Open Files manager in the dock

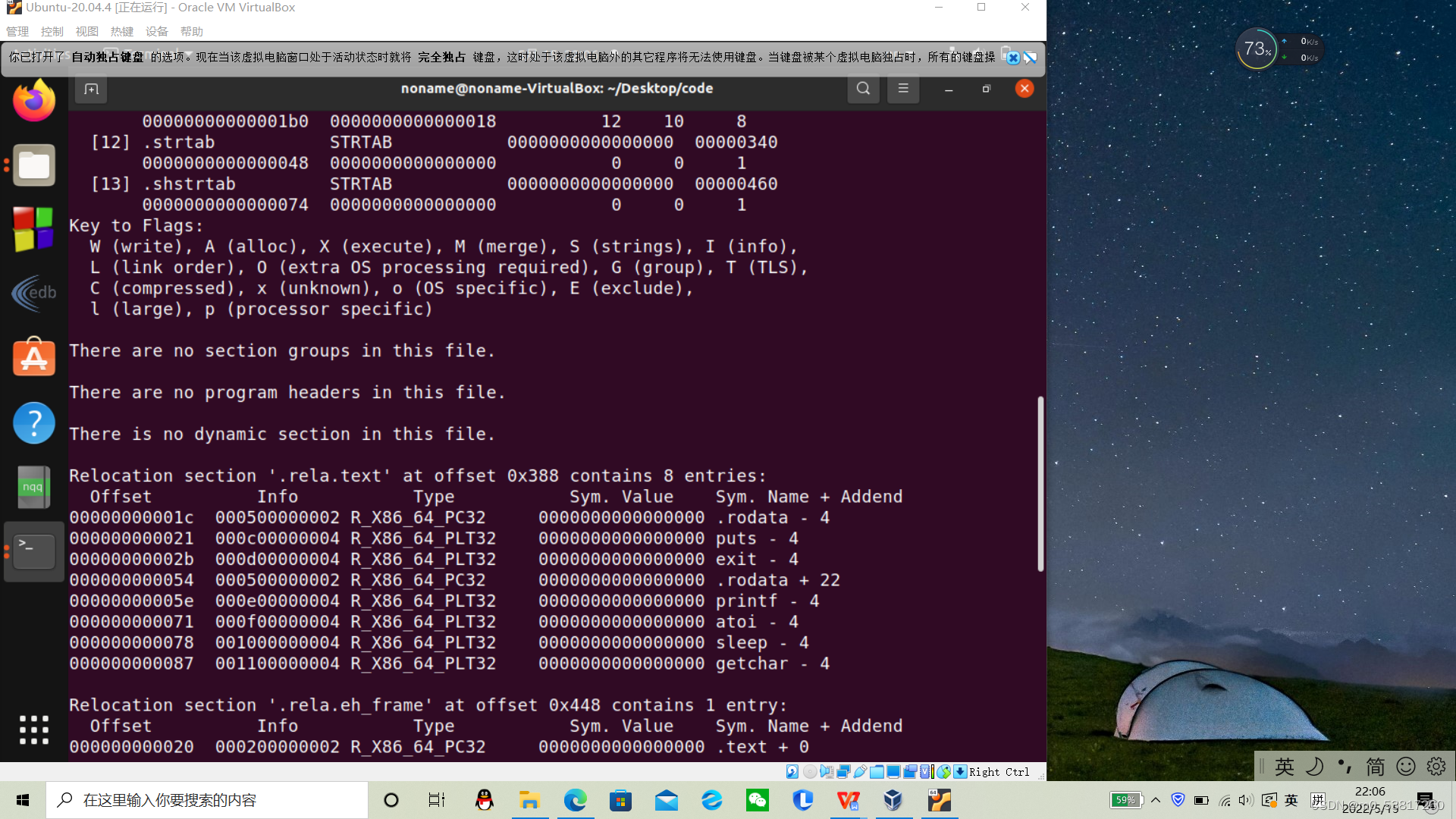34,165
